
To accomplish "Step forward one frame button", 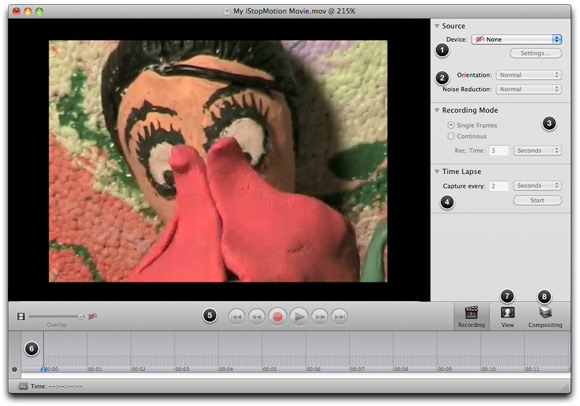I will [320, 317].
